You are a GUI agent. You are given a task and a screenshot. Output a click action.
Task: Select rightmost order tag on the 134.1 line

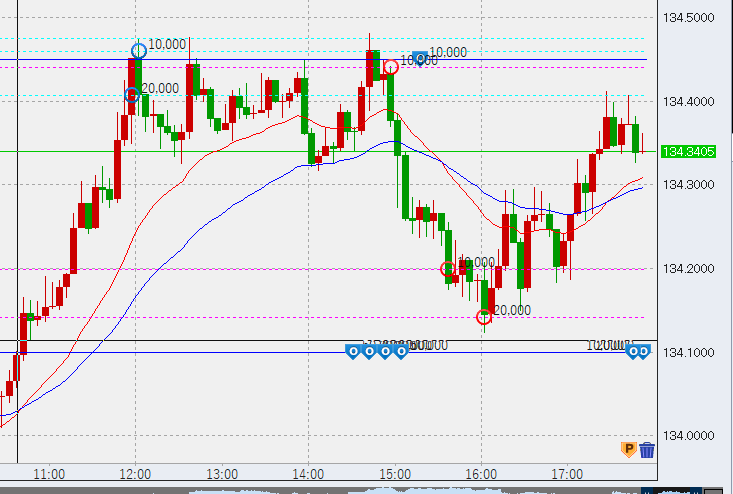(645, 350)
